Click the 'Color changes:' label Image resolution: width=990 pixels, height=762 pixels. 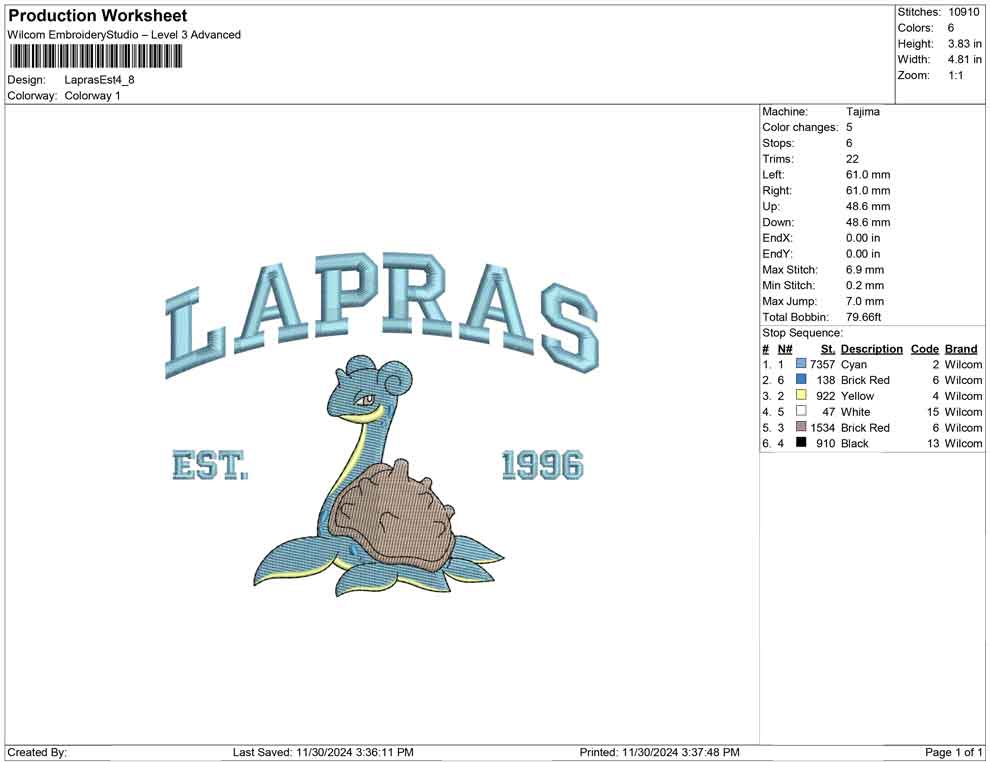[800, 127]
